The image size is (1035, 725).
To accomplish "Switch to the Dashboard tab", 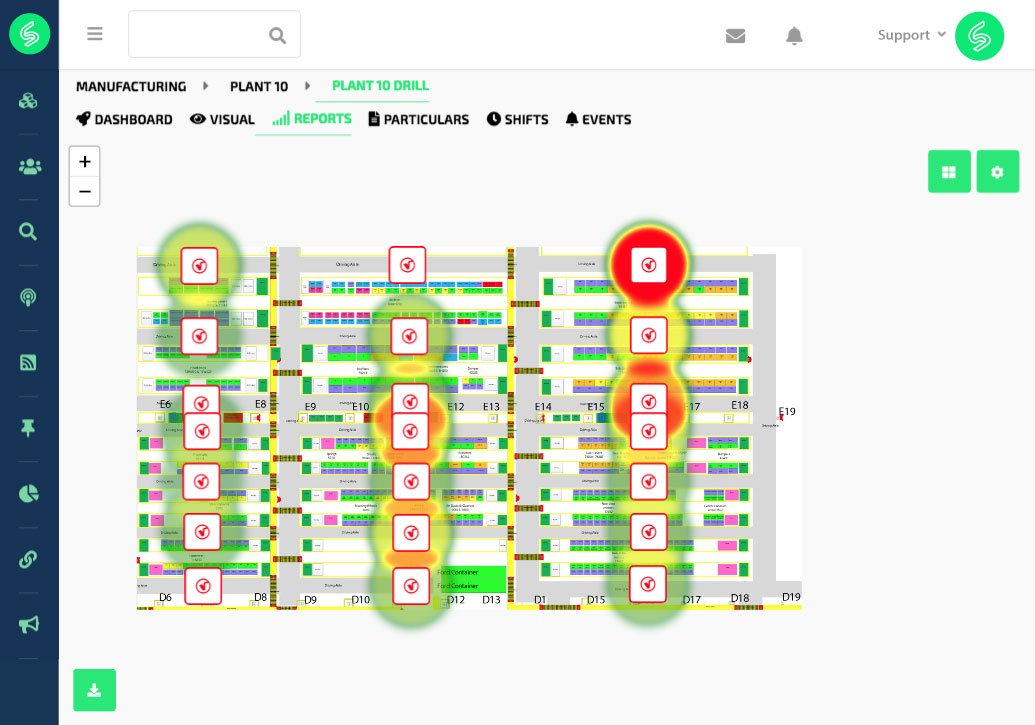I will 124,120.
